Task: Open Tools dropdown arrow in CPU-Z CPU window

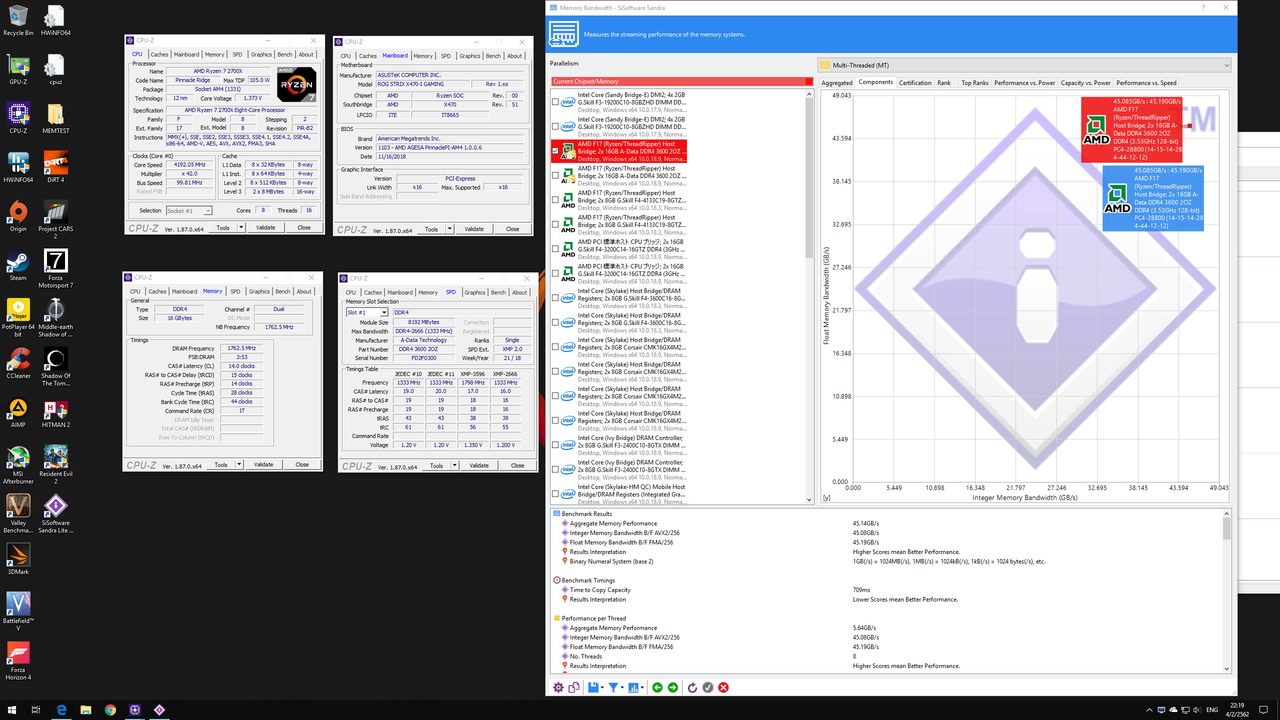Action: coord(239,227)
